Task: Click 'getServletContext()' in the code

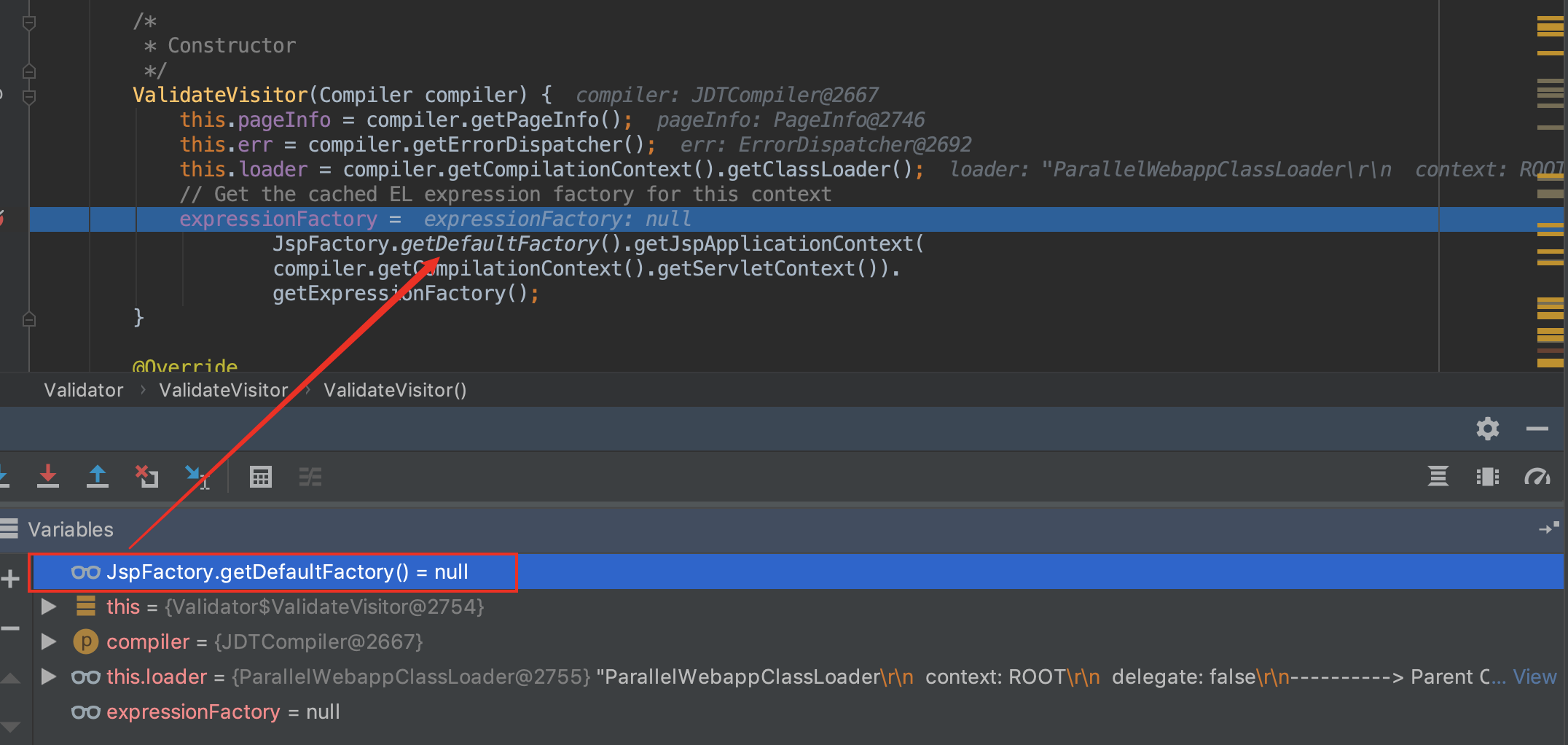Action: [768, 269]
